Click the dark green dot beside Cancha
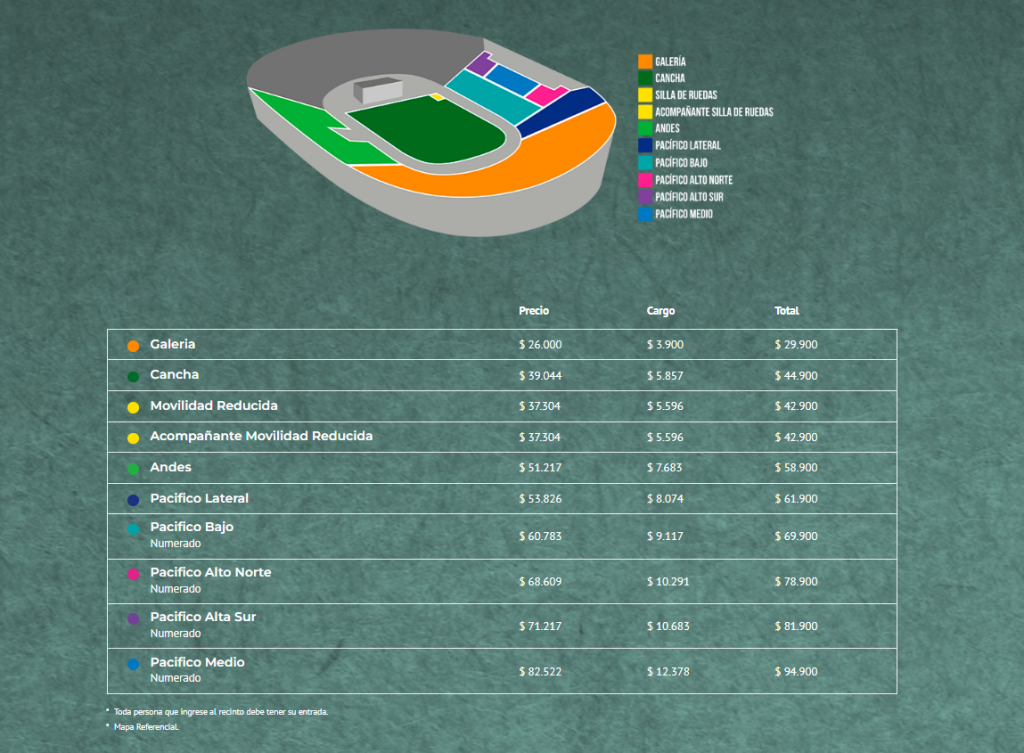The width and height of the screenshot is (1024, 753). pos(133,377)
